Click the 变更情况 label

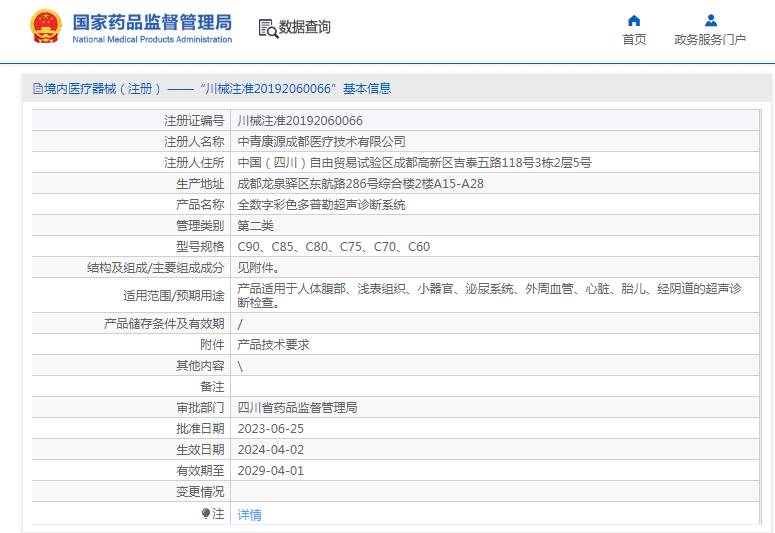[200, 492]
